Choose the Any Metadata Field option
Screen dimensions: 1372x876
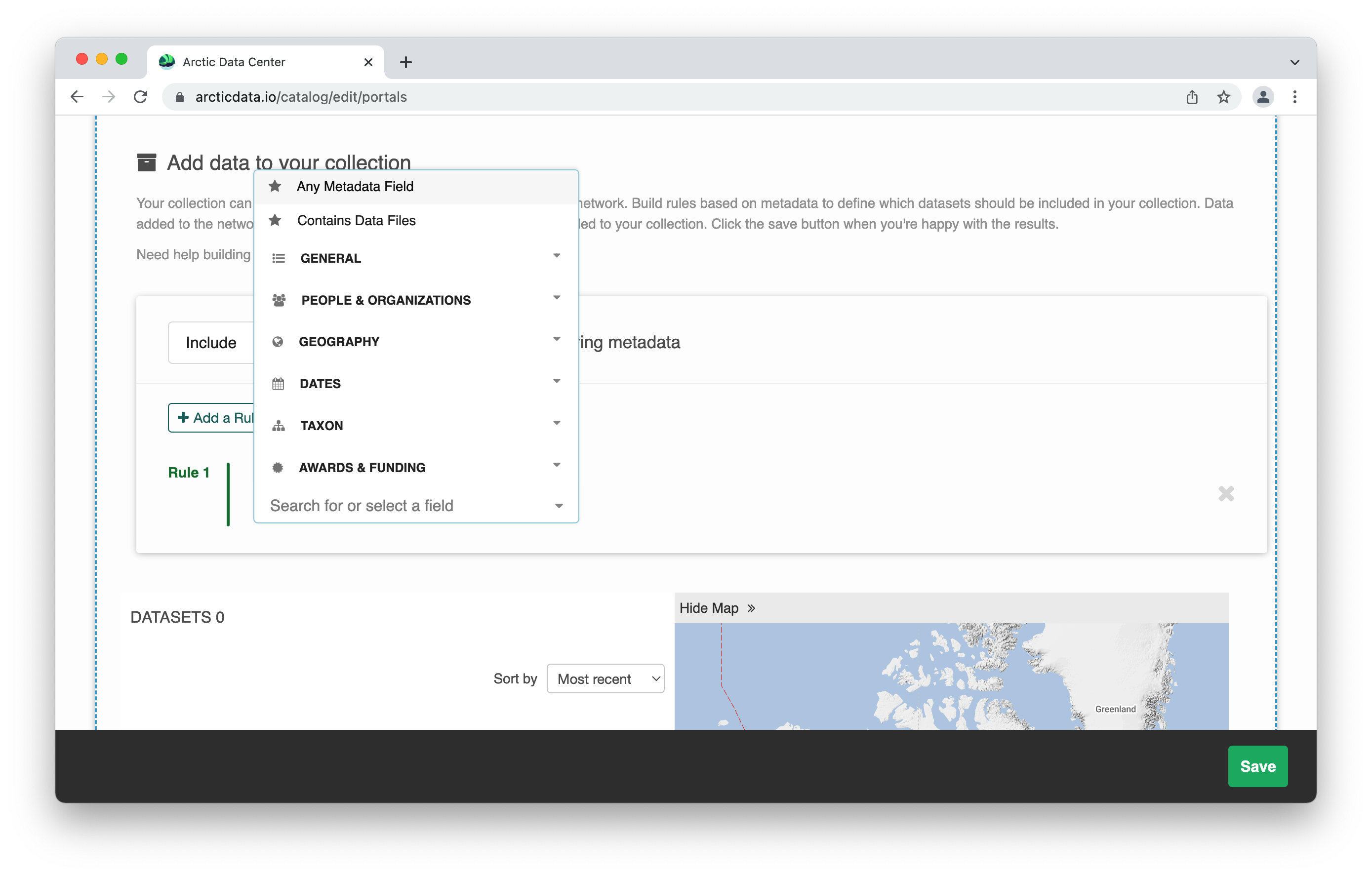pyautogui.click(x=355, y=186)
